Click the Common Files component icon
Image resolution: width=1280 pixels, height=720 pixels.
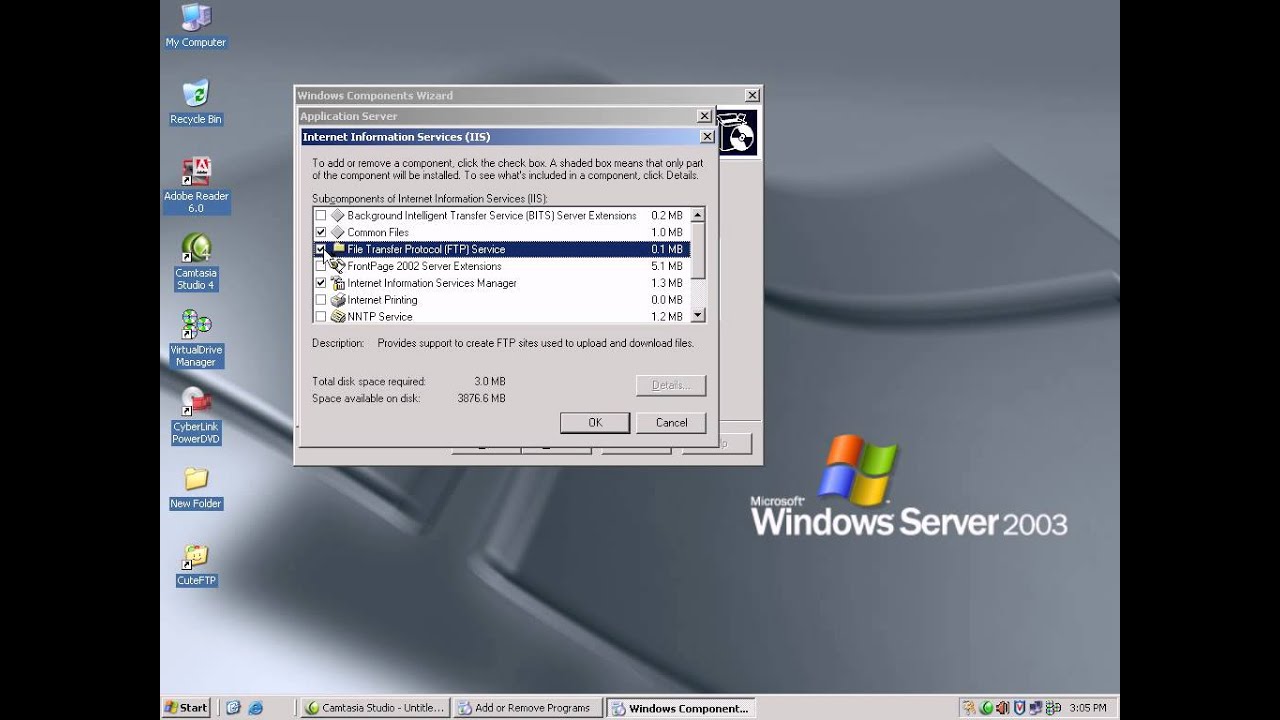coord(338,232)
